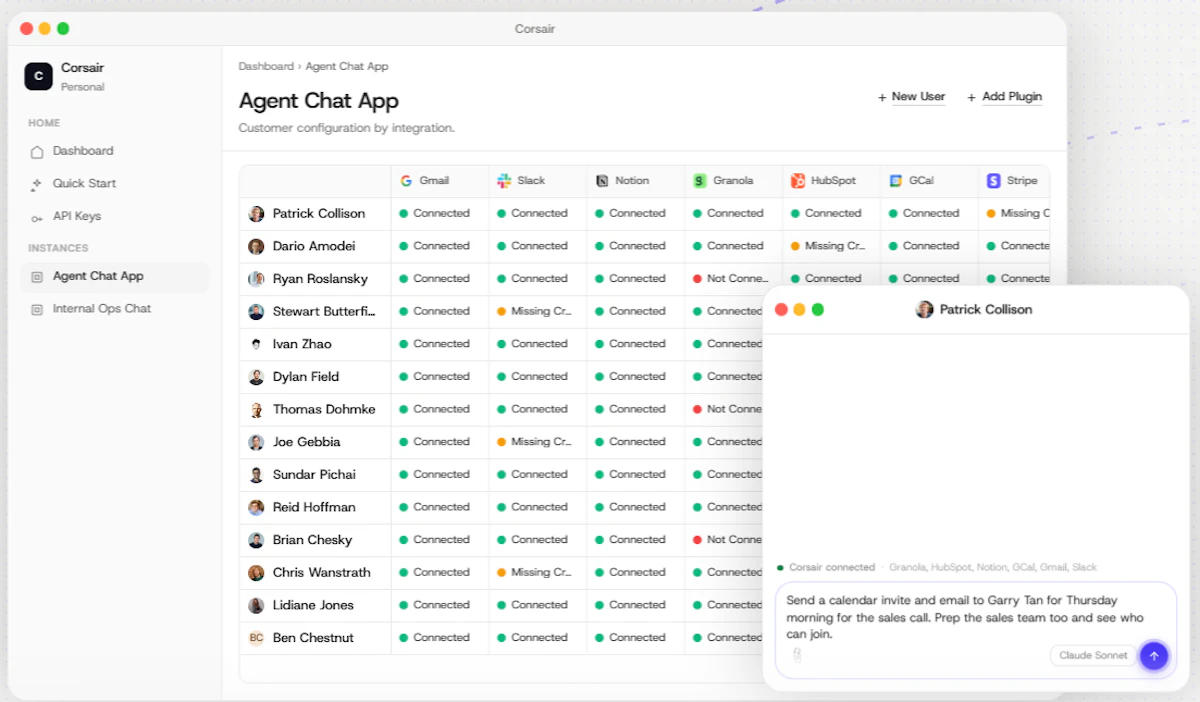
Task: Click the New User button
Action: [911, 97]
